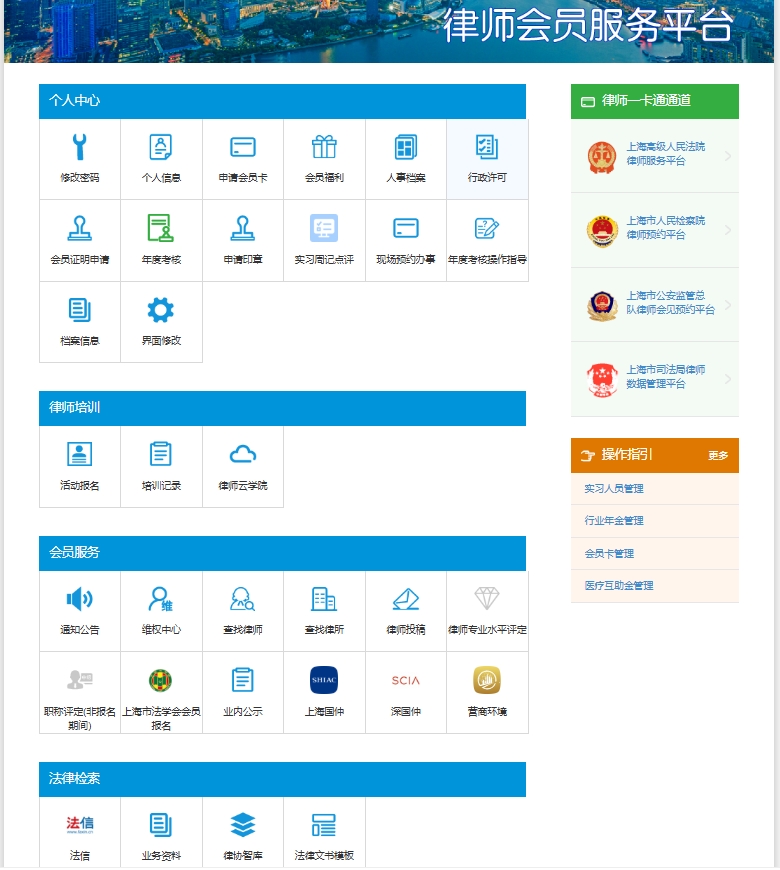Open the 法信 logo icon
This screenshot has height=870, width=780.
[79, 825]
